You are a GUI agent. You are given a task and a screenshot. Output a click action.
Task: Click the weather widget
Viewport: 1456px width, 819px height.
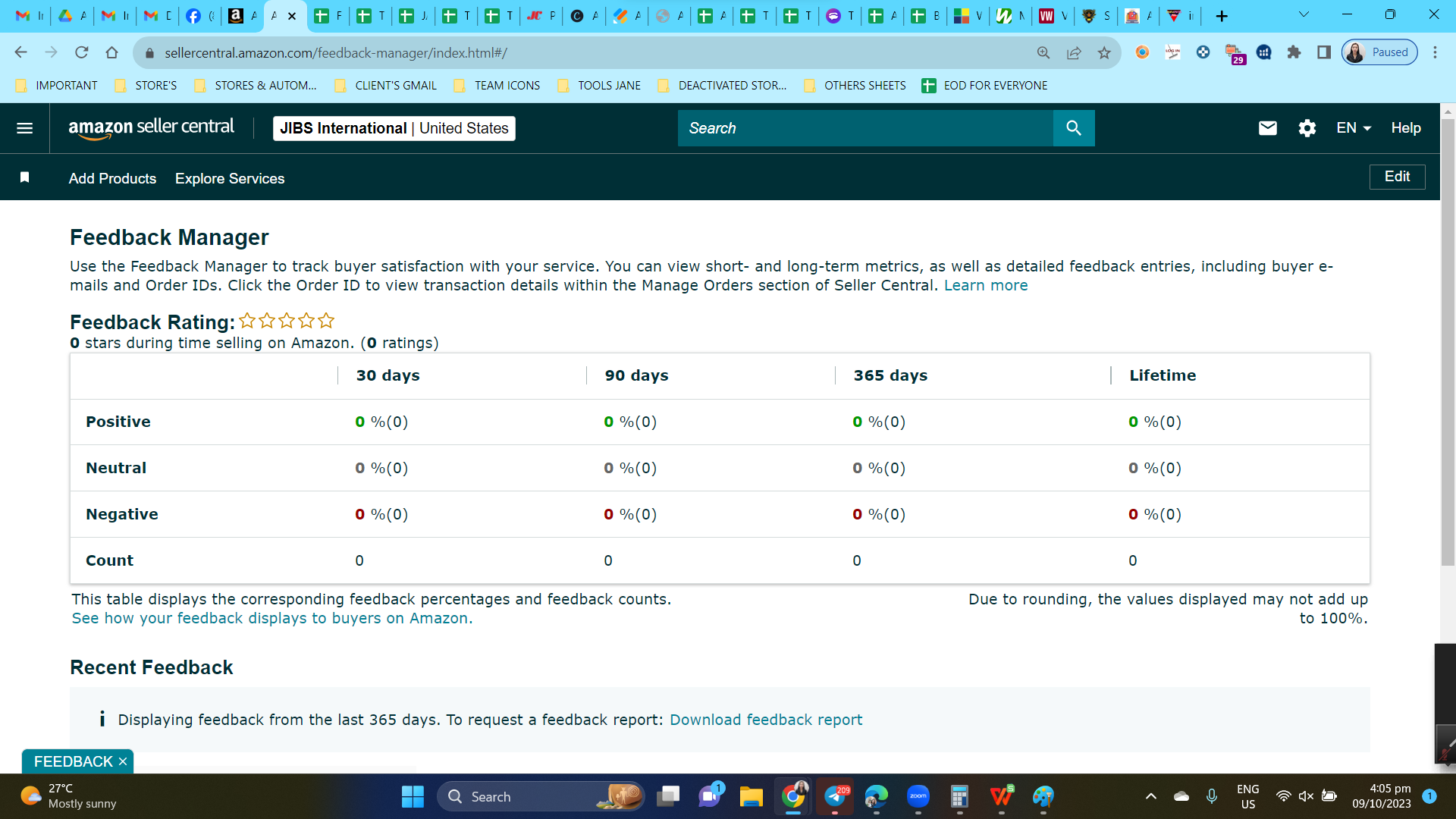coord(68,796)
